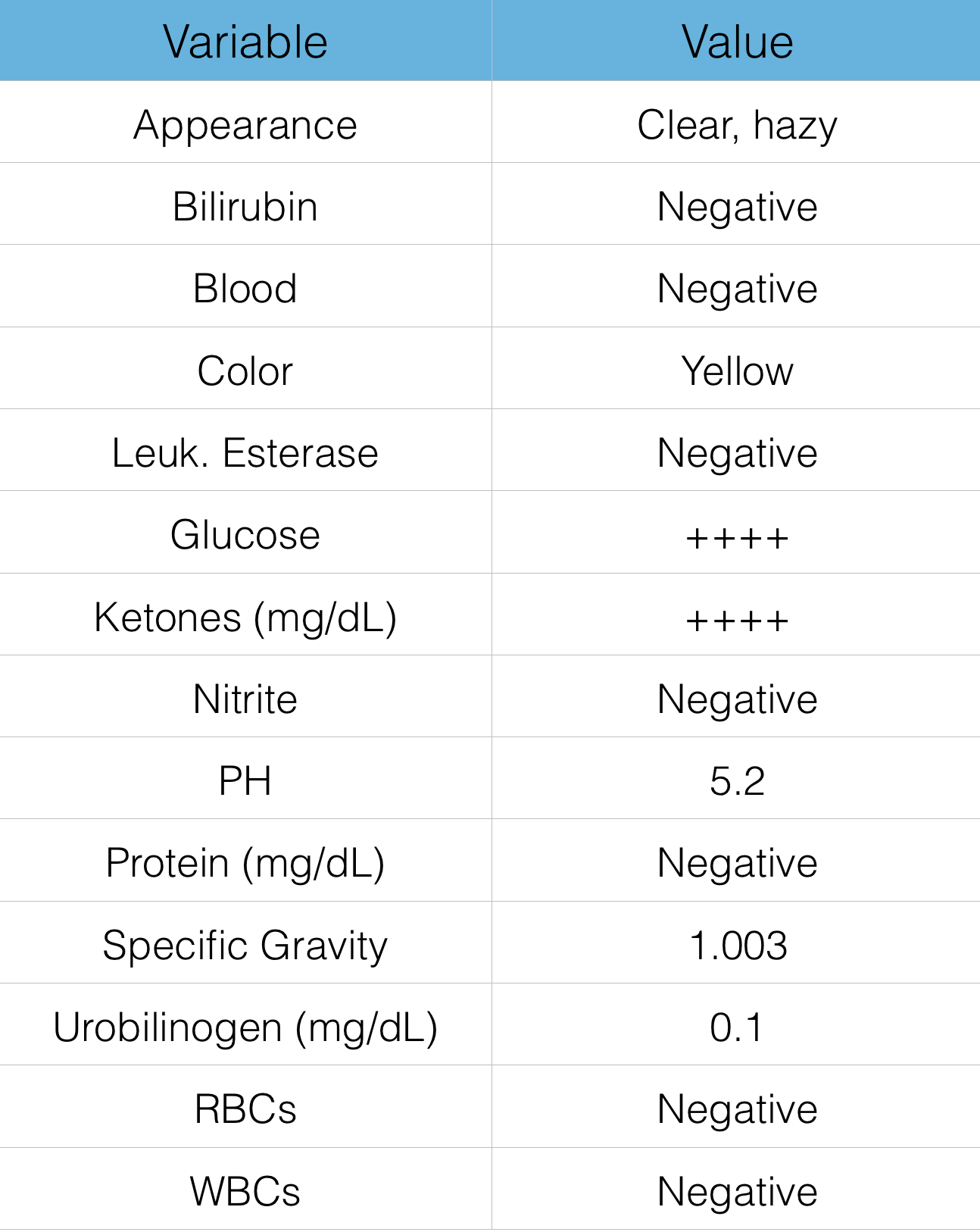Select the Urobilinogen (mg/dL) label

tap(245, 1027)
